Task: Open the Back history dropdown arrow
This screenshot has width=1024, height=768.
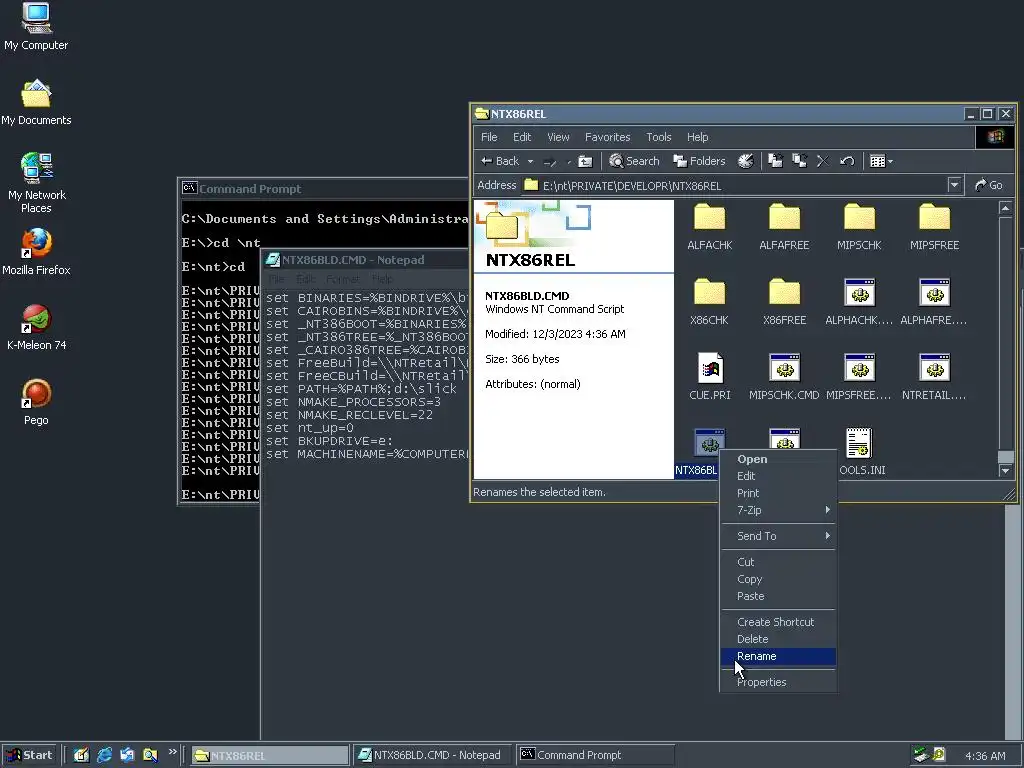Action: click(x=530, y=161)
